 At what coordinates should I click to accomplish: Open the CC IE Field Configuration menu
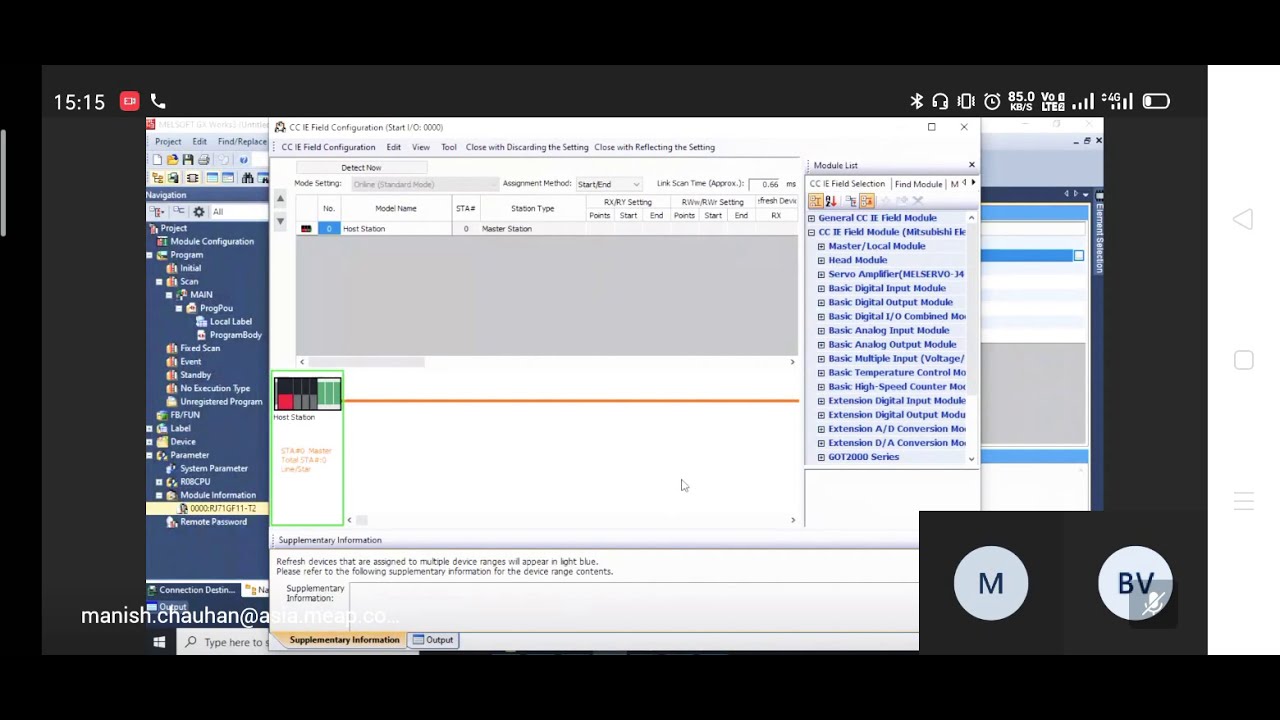tap(328, 147)
